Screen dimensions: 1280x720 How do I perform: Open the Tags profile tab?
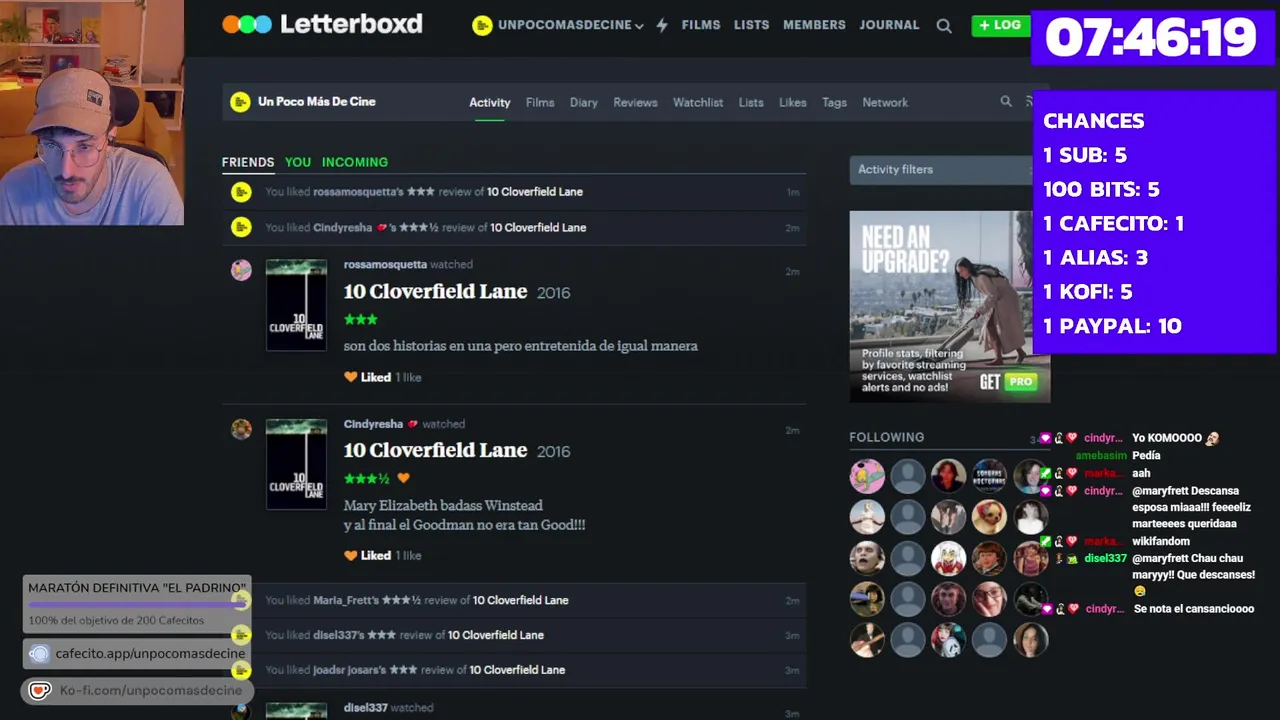click(x=834, y=102)
